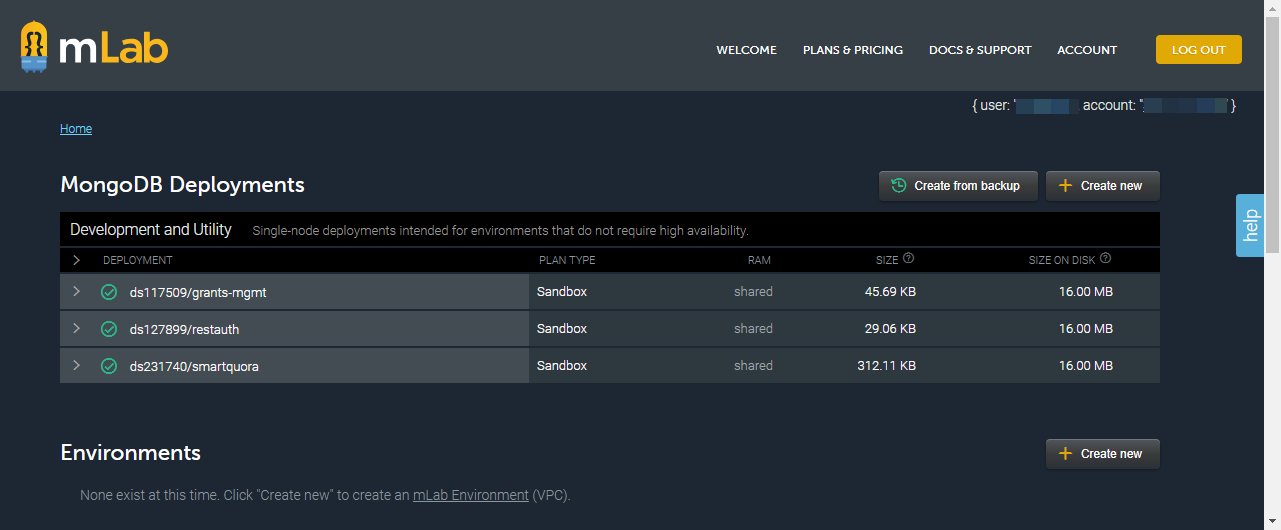Open PLANS & PRICING page
This screenshot has width=1281, height=530.
pos(853,50)
